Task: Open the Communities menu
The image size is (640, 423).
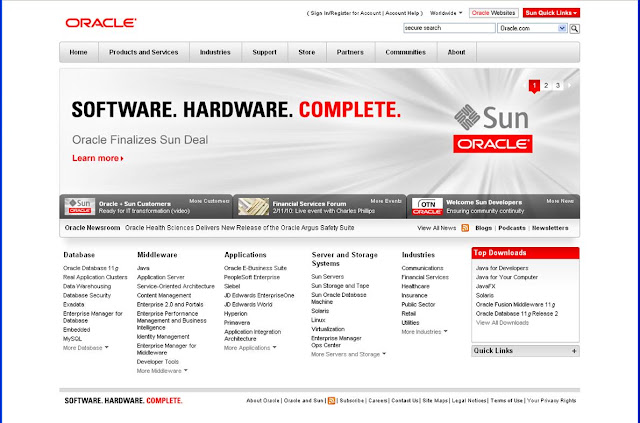Action: coord(406,52)
